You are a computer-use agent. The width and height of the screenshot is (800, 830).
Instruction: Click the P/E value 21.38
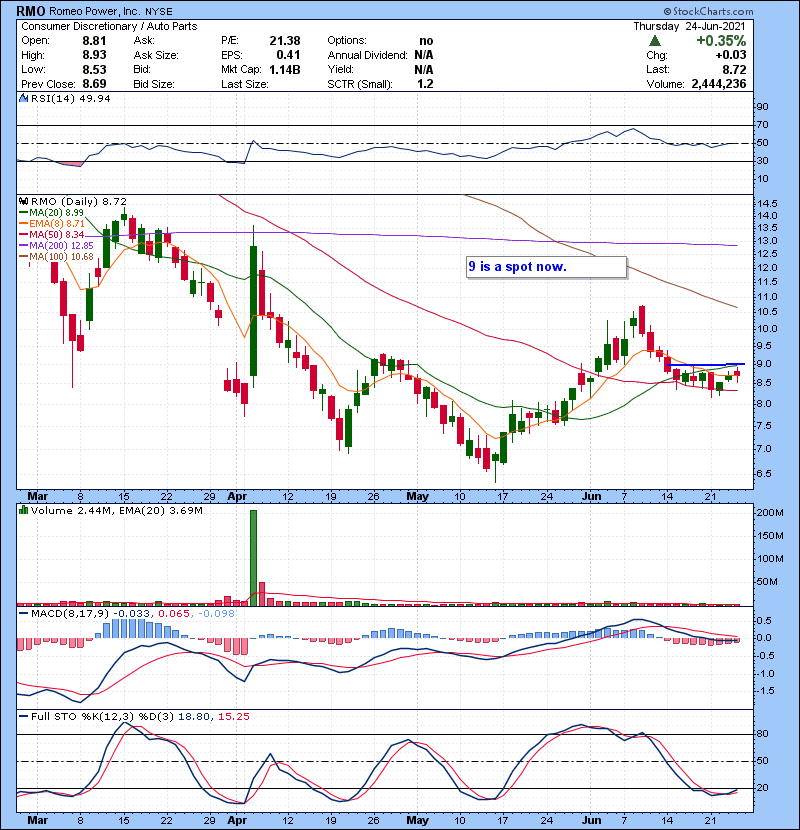point(285,41)
